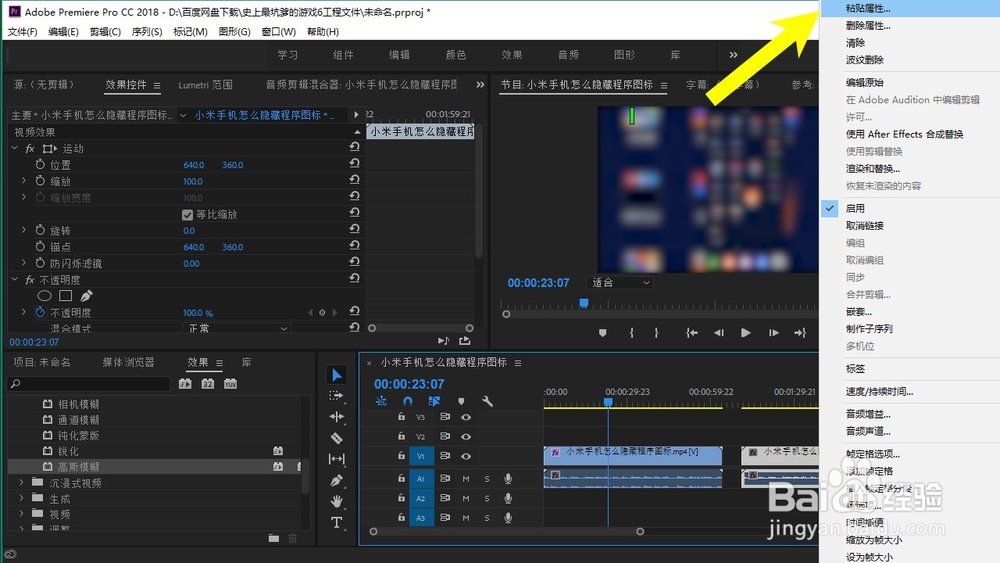Open Program monitor zoom level dropdown
This screenshot has height=563, width=1000.
click(620, 282)
